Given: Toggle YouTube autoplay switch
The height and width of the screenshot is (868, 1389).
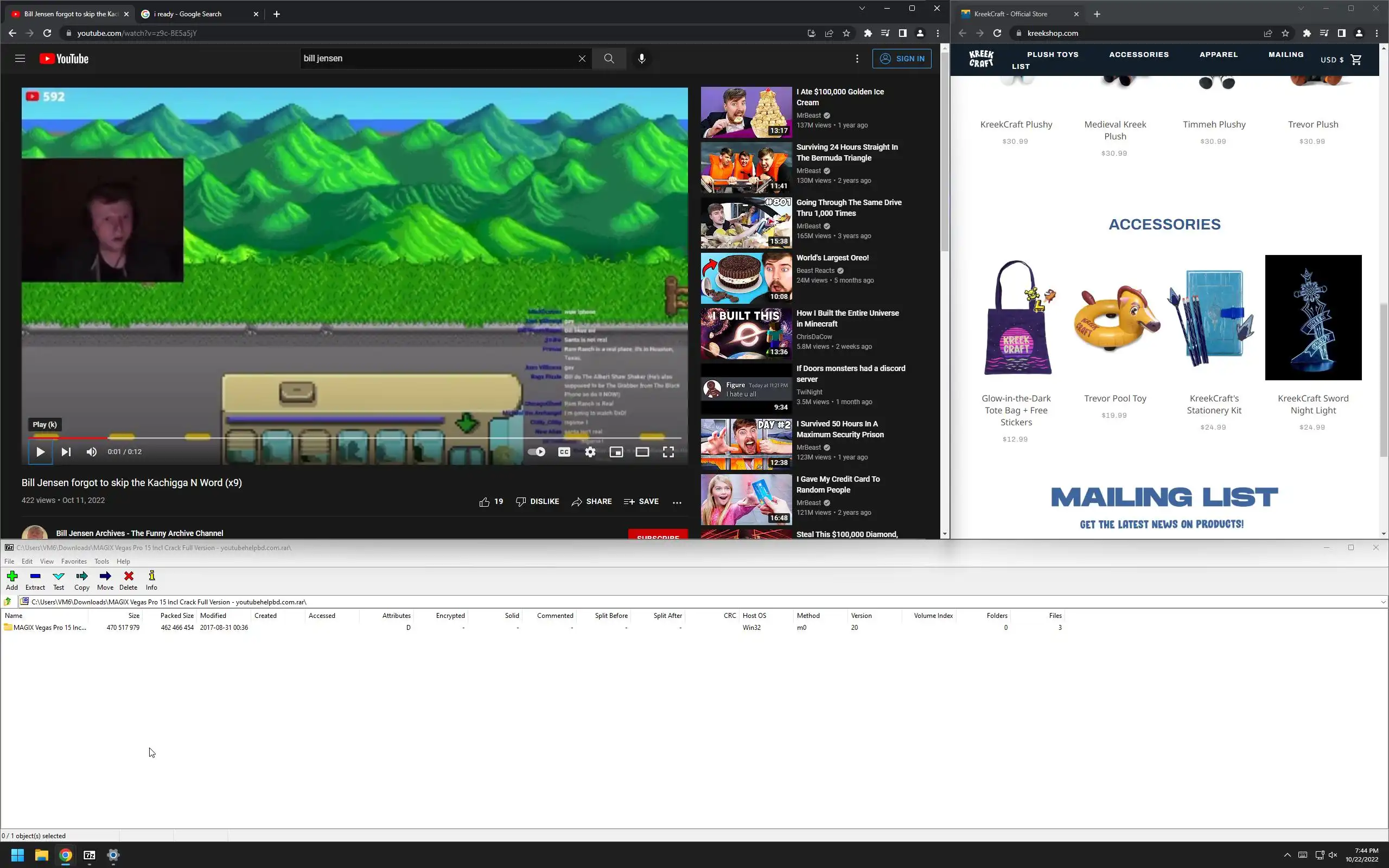Looking at the screenshot, I should [537, 452].
